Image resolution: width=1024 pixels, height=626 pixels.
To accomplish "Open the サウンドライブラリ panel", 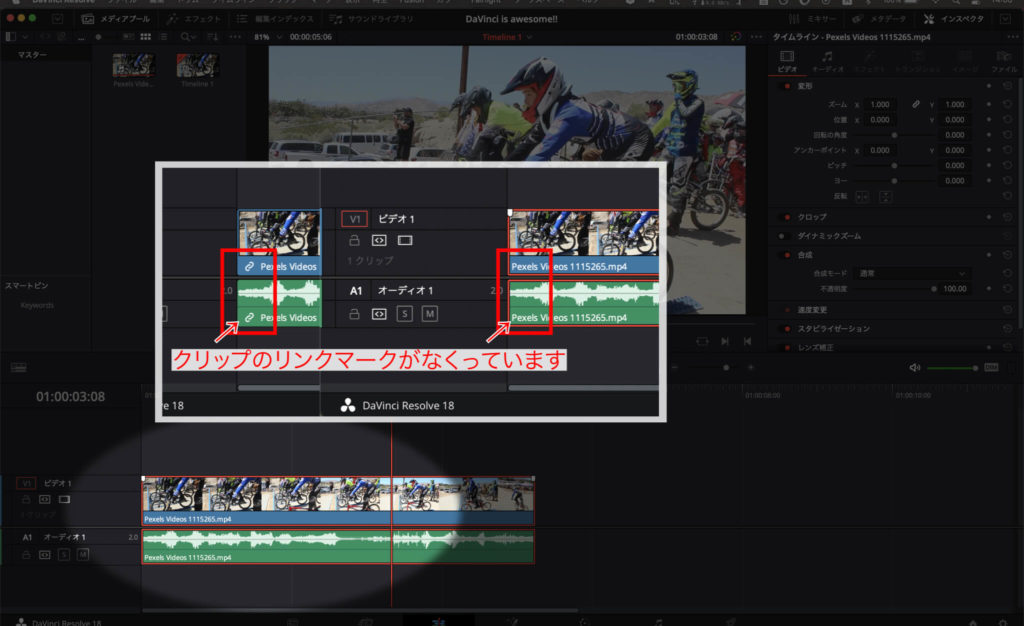I will [371, 19].
